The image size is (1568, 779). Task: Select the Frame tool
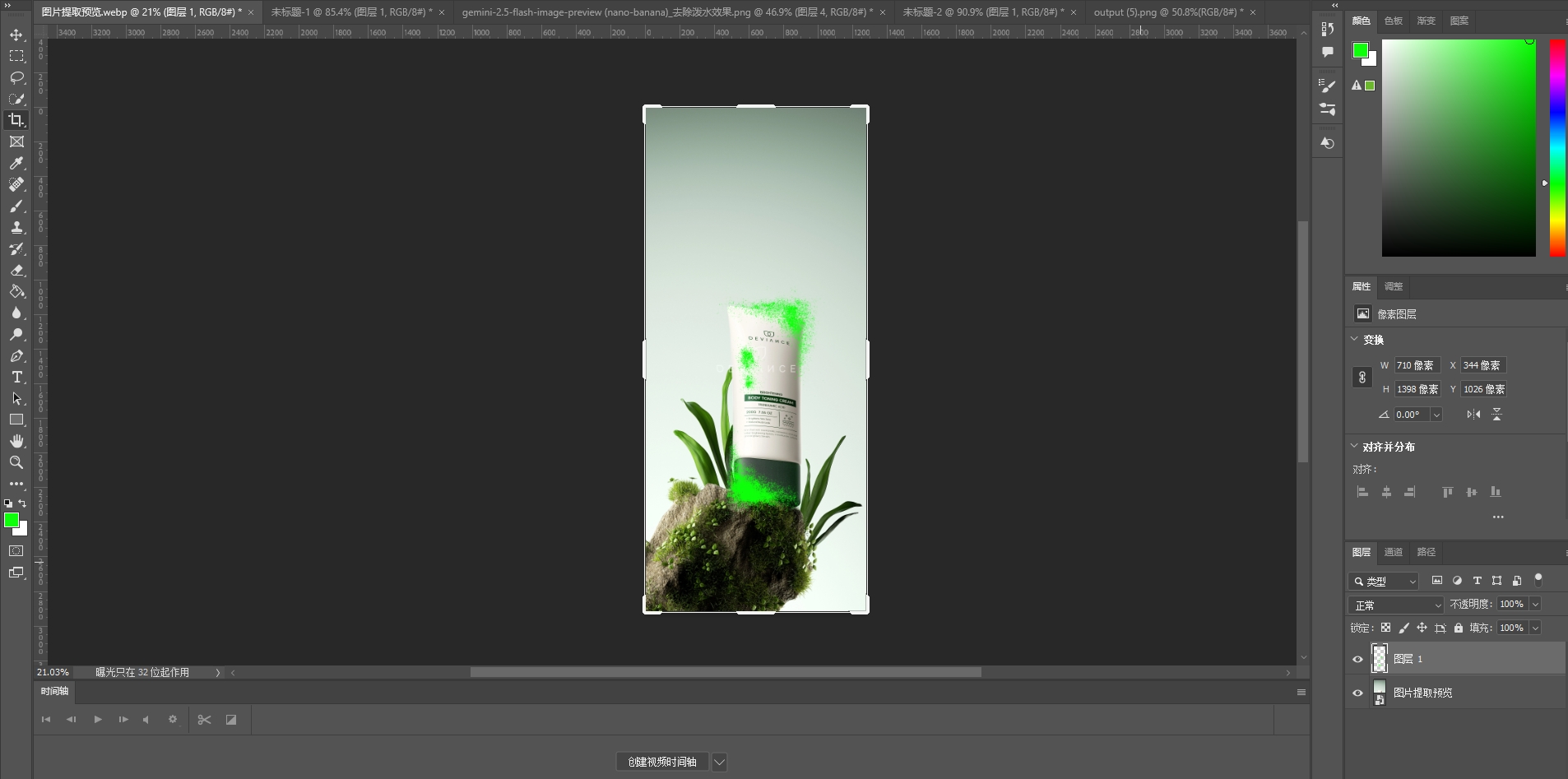(x=16, y=141)
